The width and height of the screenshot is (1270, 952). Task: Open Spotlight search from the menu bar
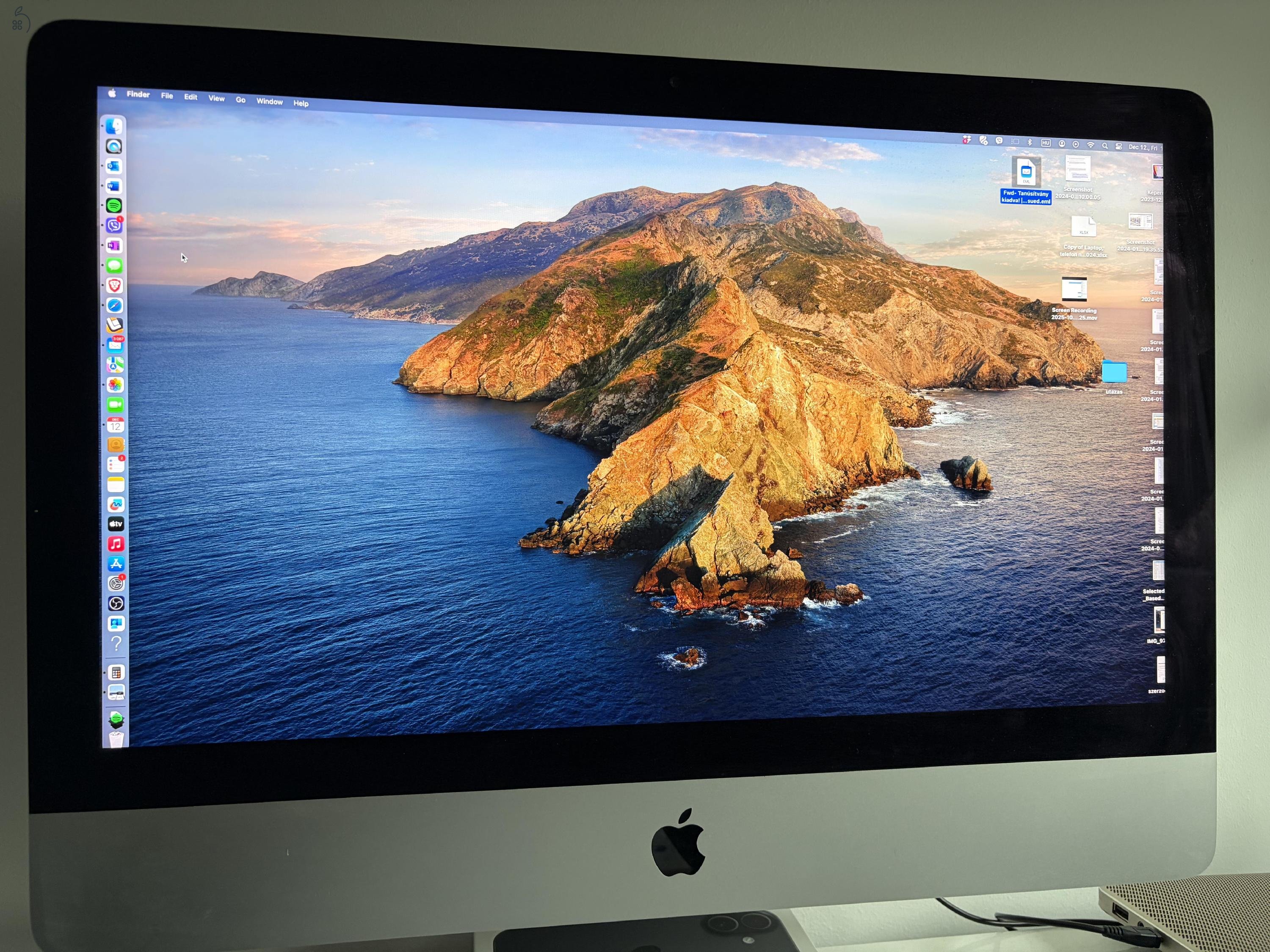1105,146
